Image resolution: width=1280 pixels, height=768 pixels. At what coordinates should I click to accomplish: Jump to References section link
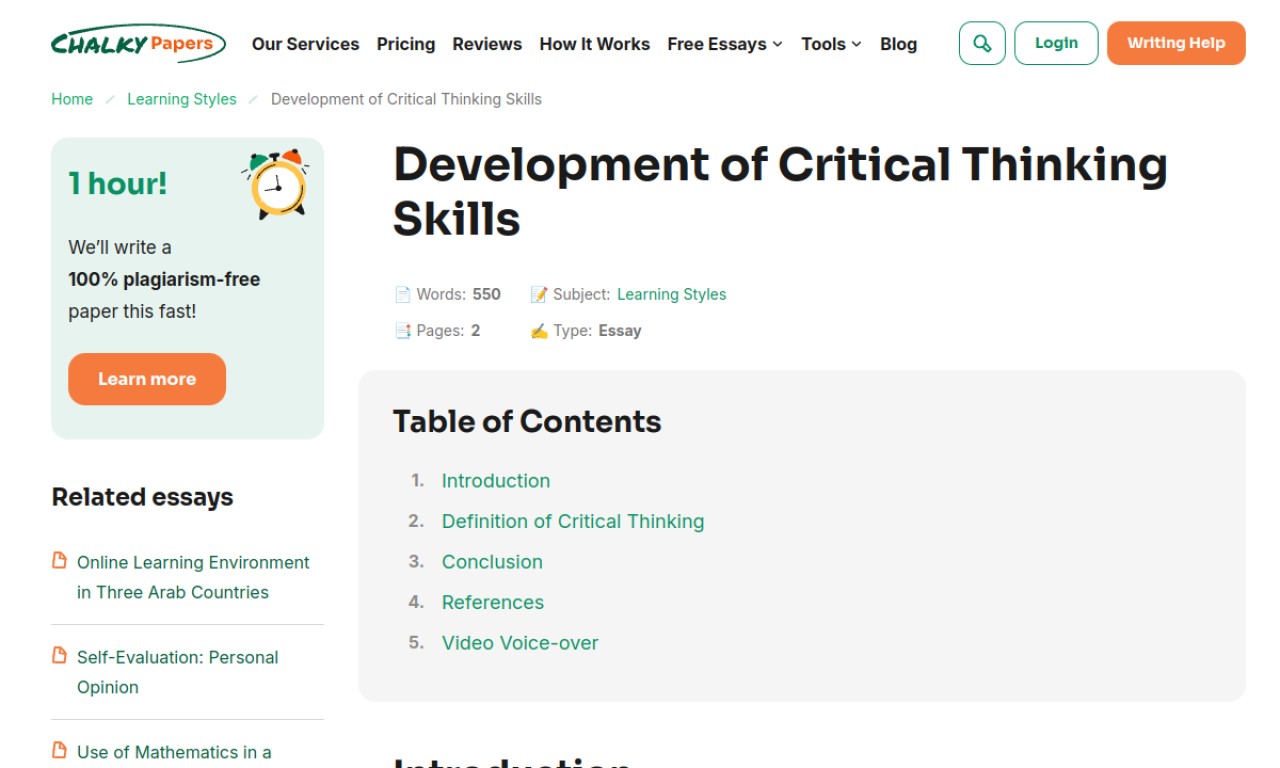point(493,602)
